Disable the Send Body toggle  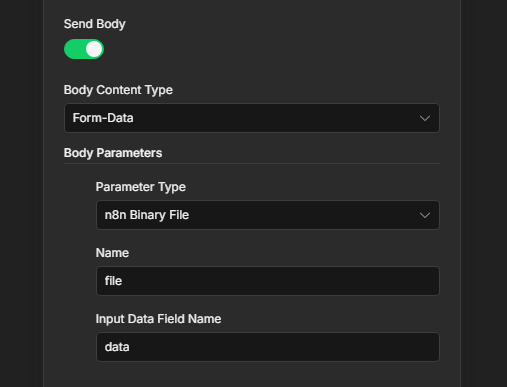click(x=84, y=49)
